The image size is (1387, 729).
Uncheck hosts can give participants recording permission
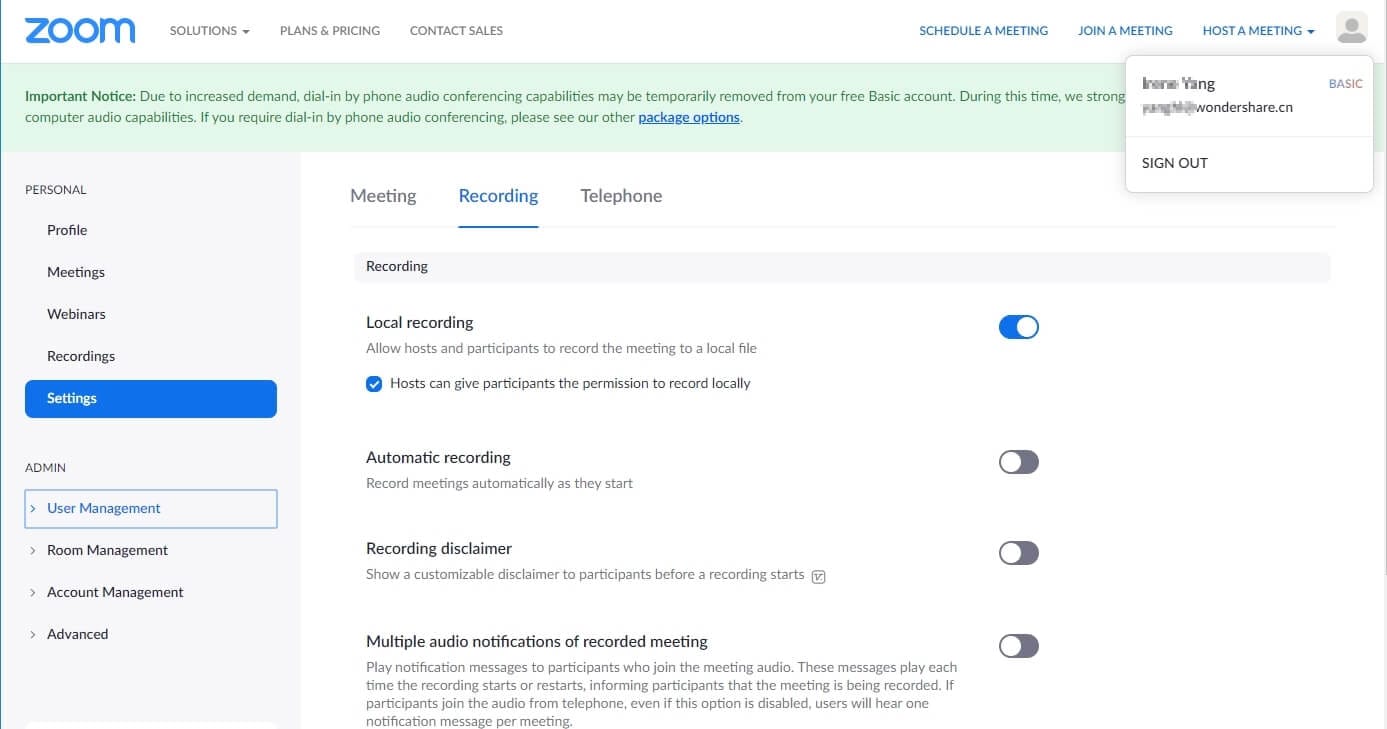(374, 384)
